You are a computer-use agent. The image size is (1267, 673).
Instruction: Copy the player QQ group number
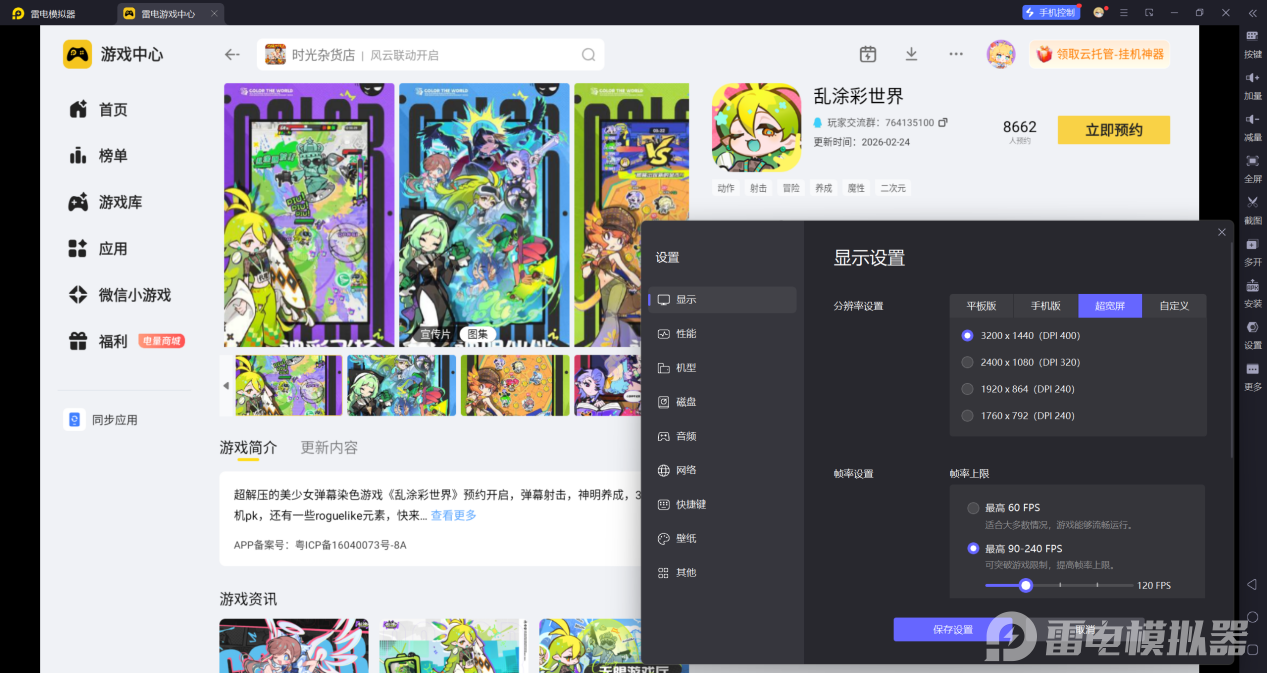[x=942, y=122]
